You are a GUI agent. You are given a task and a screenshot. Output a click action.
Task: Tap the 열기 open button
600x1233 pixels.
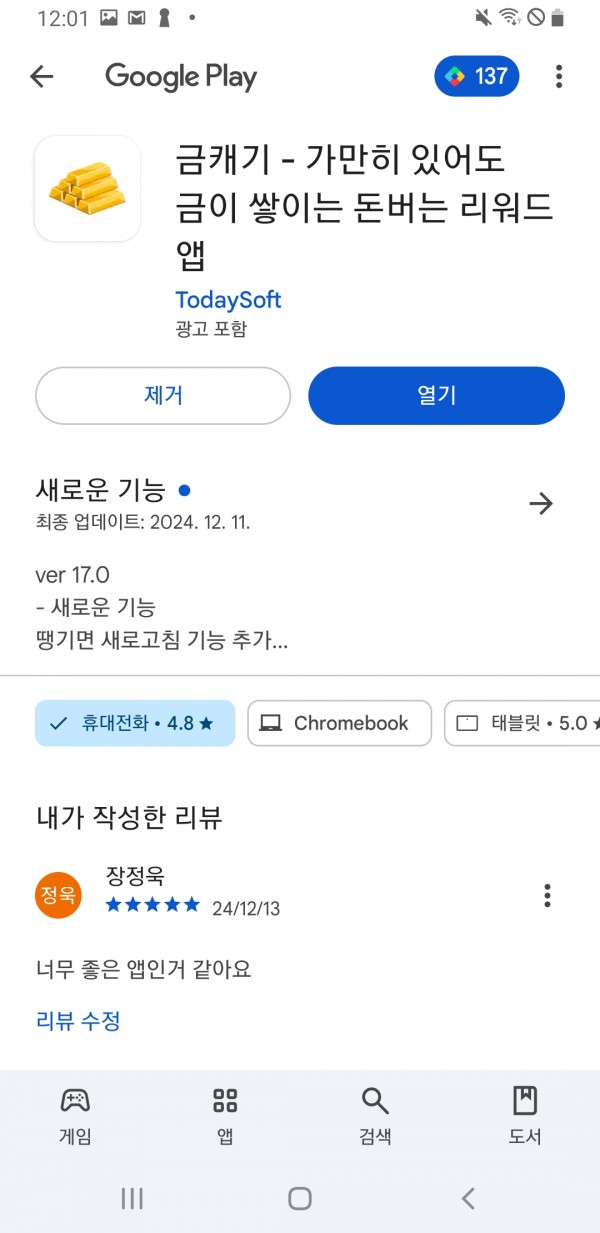pos(436,396)
